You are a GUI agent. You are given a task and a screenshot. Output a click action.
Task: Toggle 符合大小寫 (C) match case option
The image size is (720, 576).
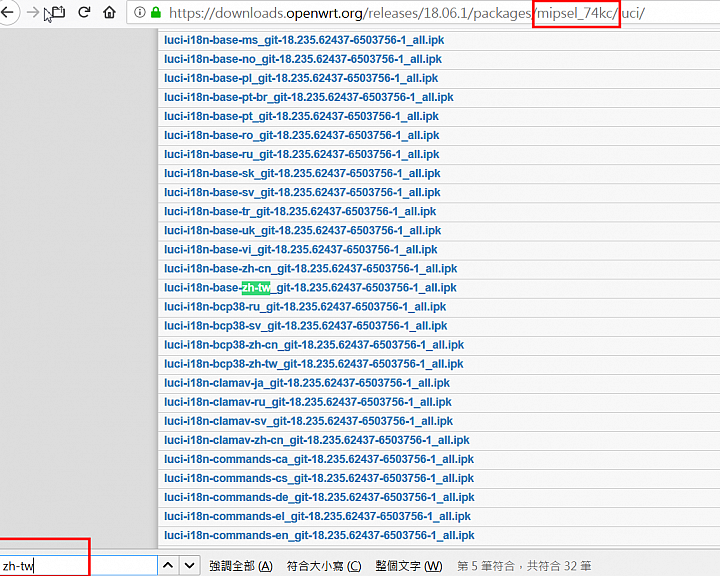pos(324,566)
